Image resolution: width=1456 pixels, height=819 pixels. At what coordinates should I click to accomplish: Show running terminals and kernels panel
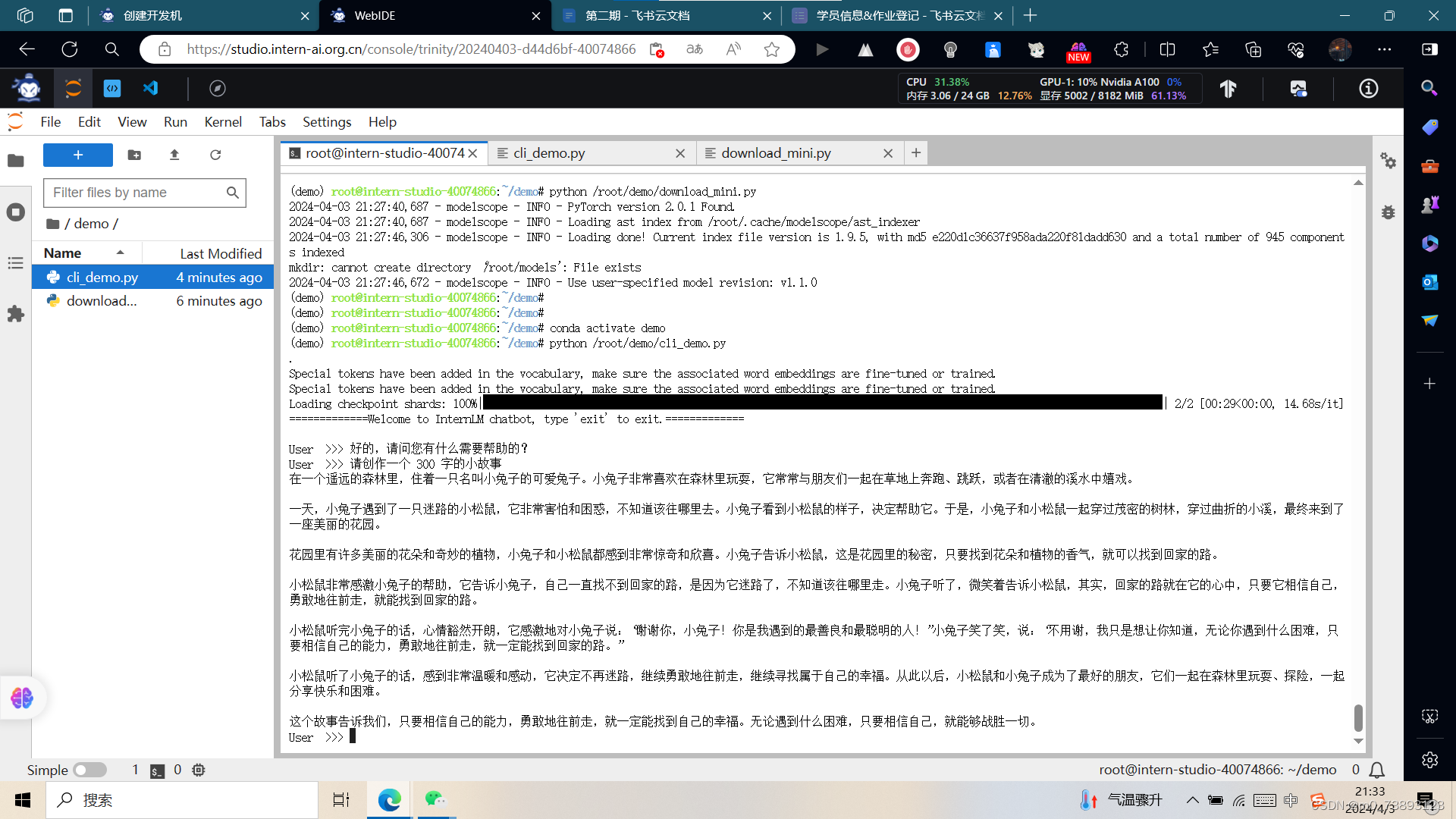pos(16,212)
